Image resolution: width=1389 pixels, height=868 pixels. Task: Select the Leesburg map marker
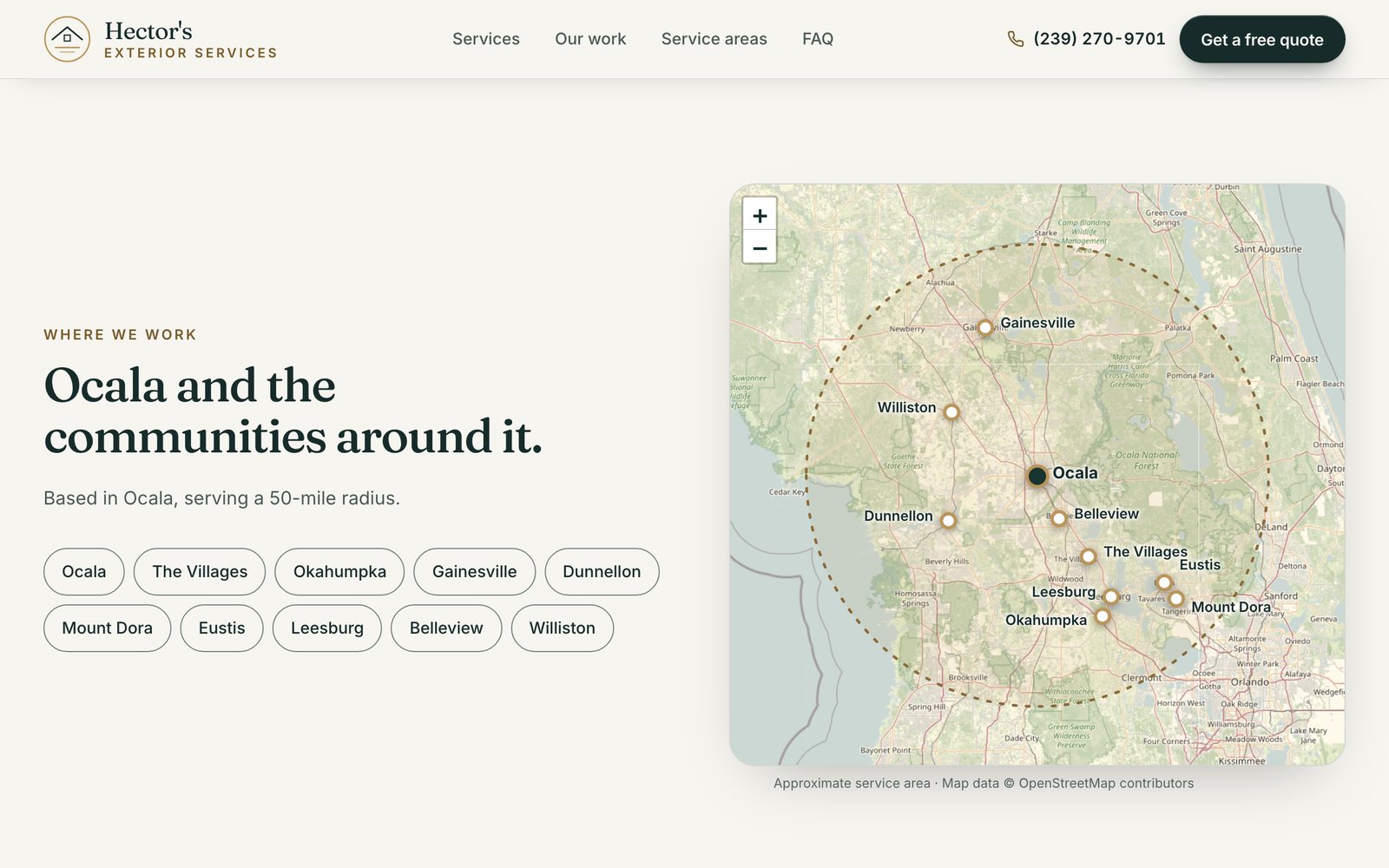point(1111,596)
